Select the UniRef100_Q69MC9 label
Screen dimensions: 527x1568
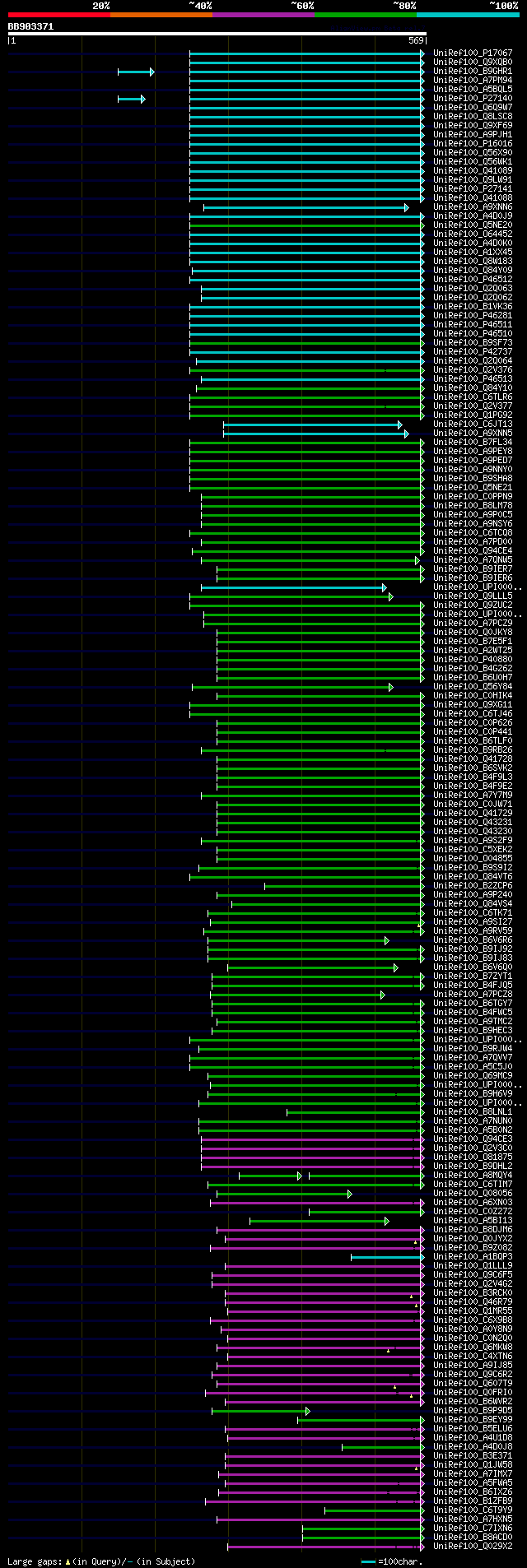[x=473, y=1075]
